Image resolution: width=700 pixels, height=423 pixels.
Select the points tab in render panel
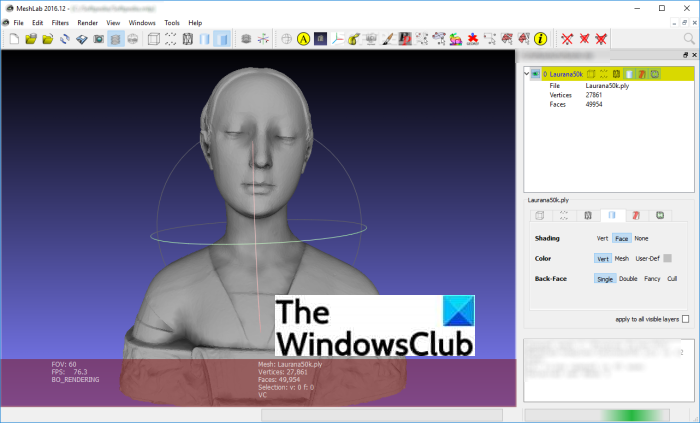pos(563,215)
